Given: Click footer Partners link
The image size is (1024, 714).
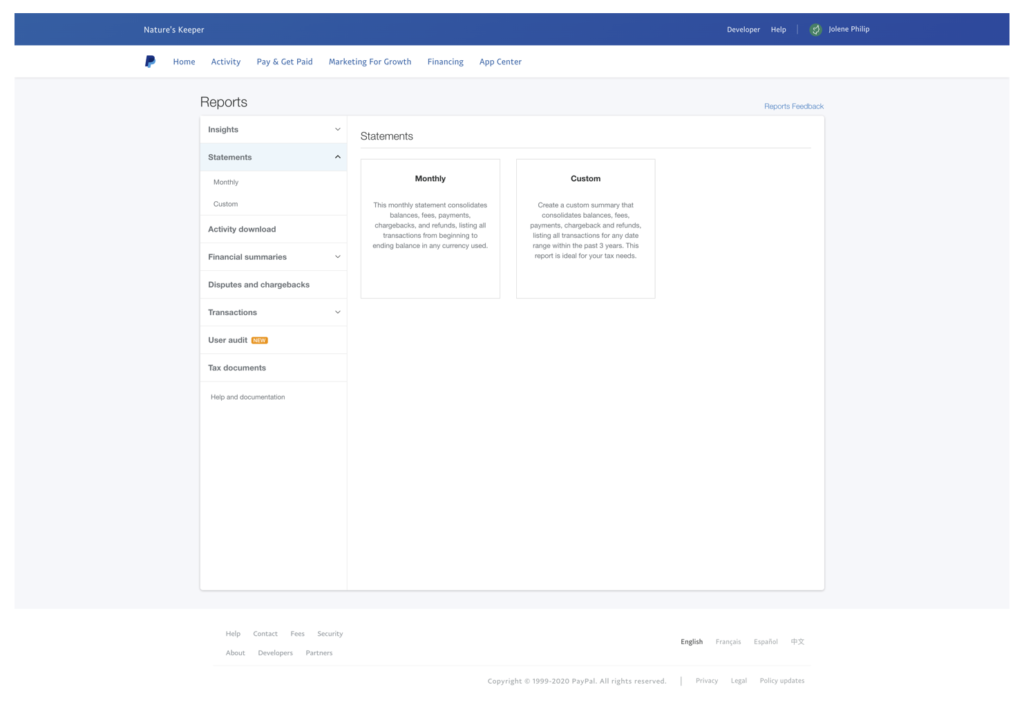Looking at the screenshot, I should click(x=319, y=653).
